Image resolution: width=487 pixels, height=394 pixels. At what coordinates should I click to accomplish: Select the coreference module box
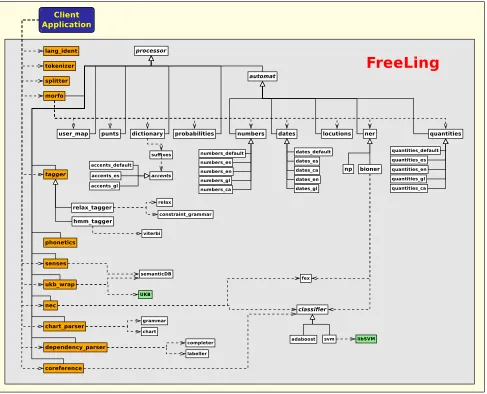click(x=63, y=368)
